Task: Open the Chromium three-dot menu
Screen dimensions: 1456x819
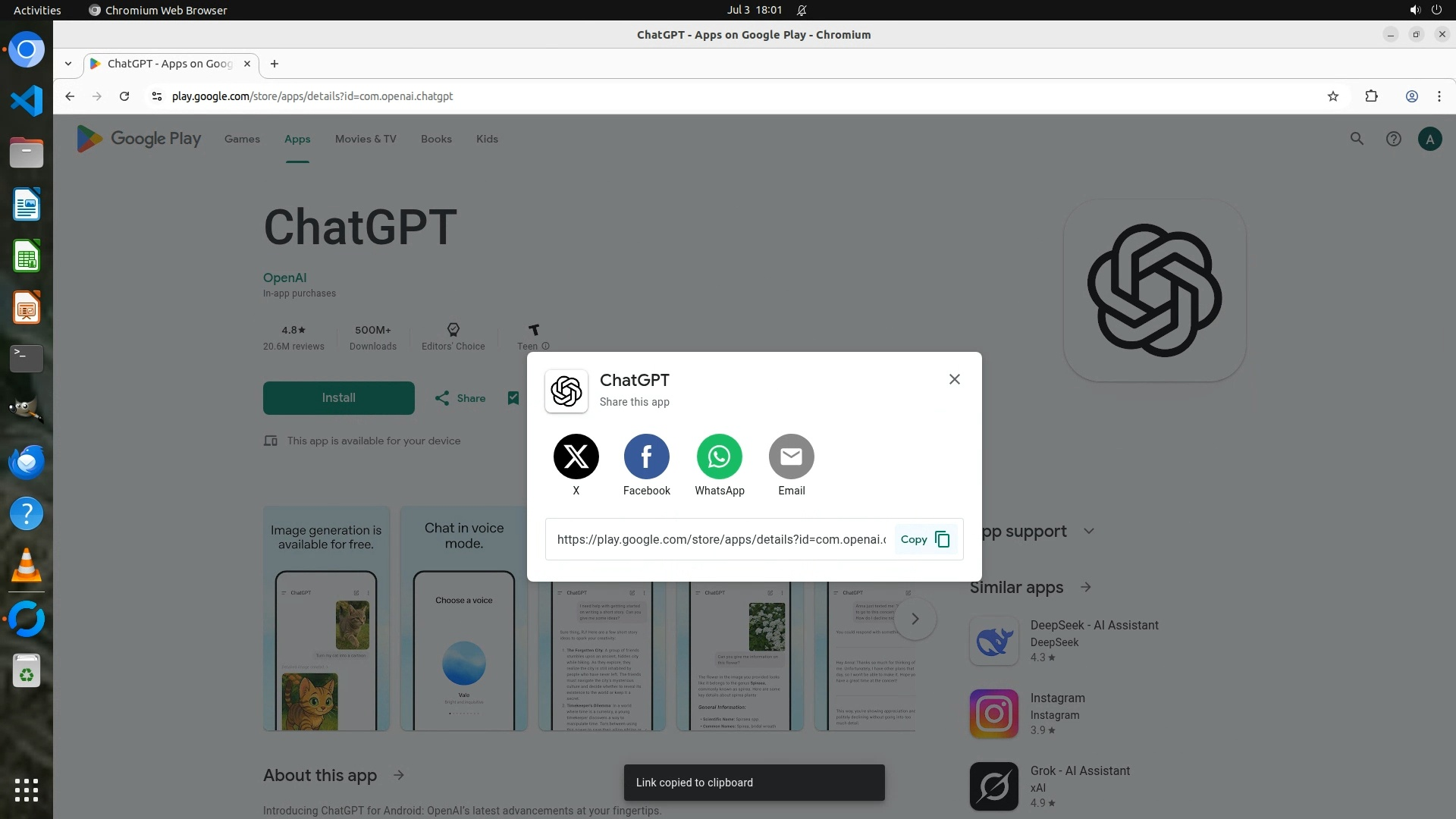Action: pyautogui.click(x=1439, y=96)
